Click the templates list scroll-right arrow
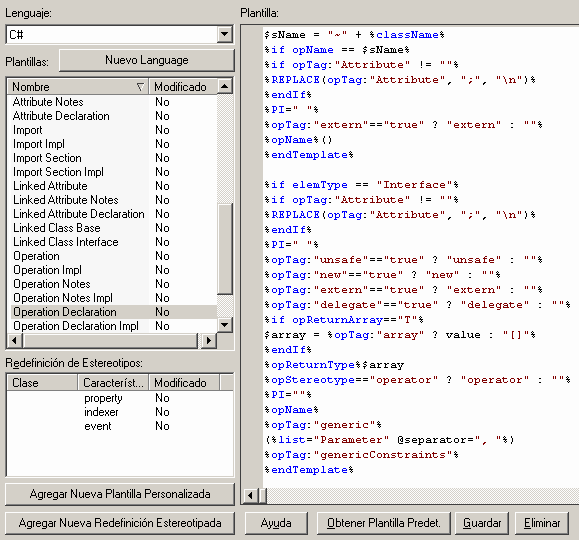The height and width of the screenshot is (540, 579). click(x=209, y=340)
